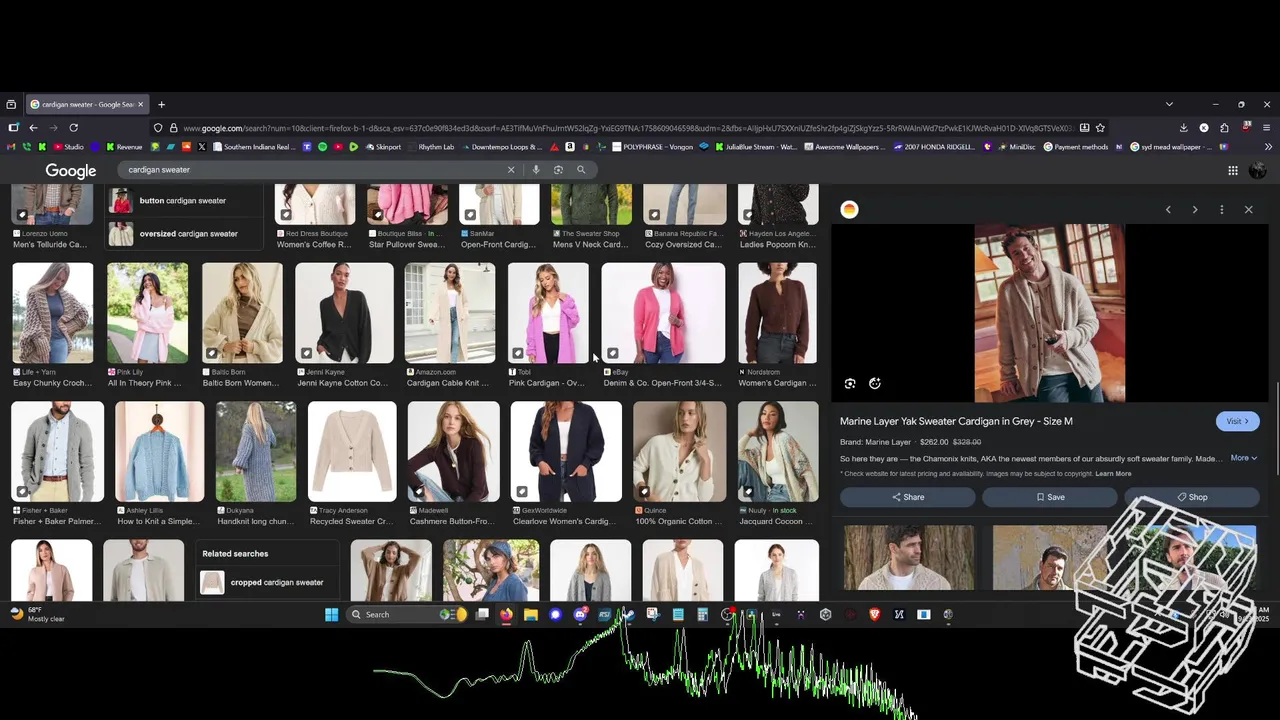
Task: Open 'Payment methods' bookmark
Action: [x=1075, y=147]
